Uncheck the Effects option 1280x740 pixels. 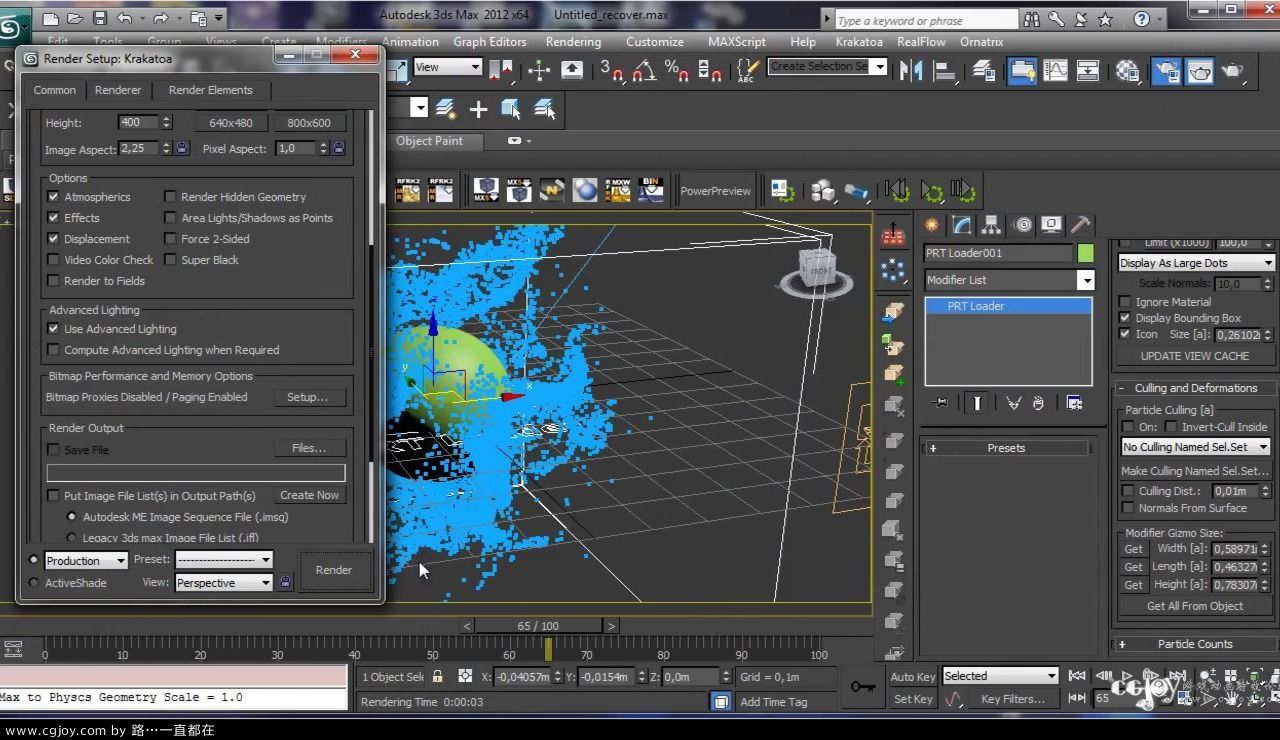(54, 218)
